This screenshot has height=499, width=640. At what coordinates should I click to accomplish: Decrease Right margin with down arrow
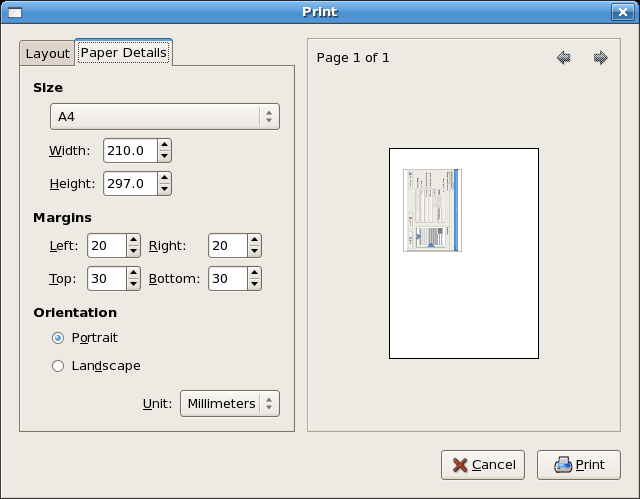[x=254, y=251]
